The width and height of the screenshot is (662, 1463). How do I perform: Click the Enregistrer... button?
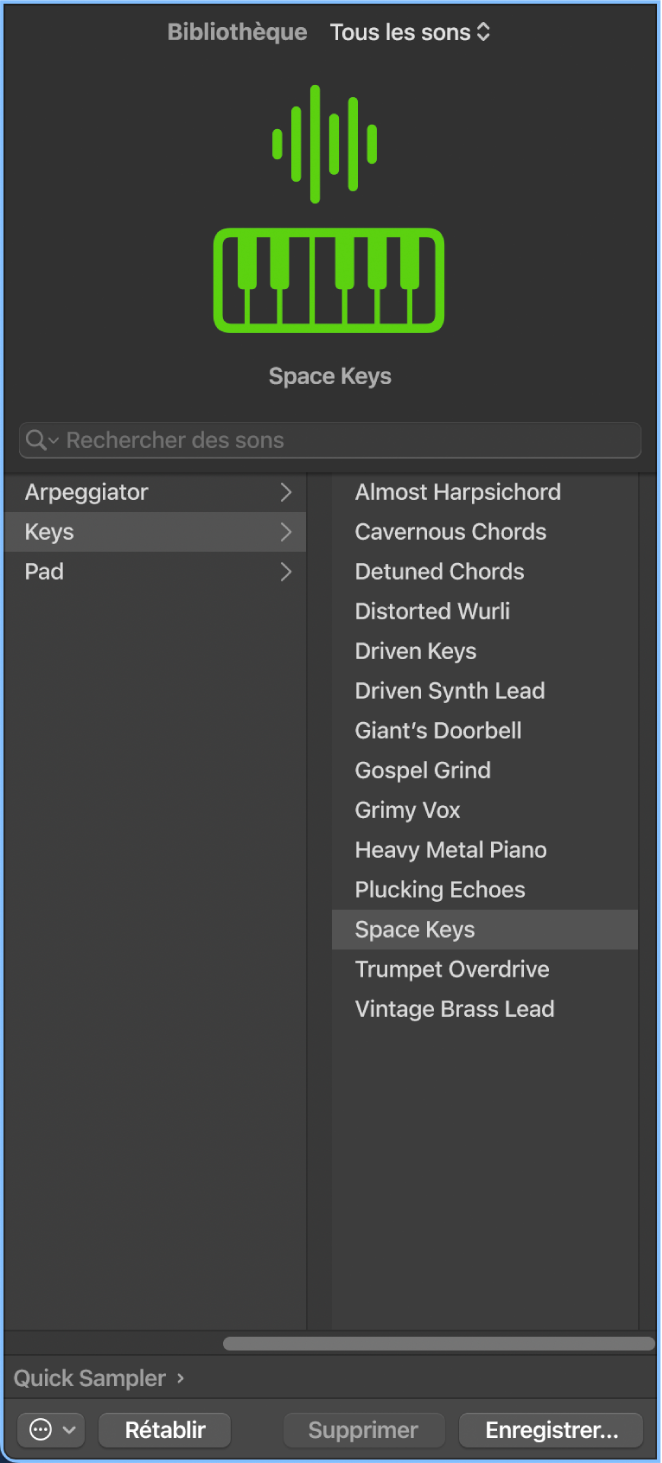coord(551,1430)
